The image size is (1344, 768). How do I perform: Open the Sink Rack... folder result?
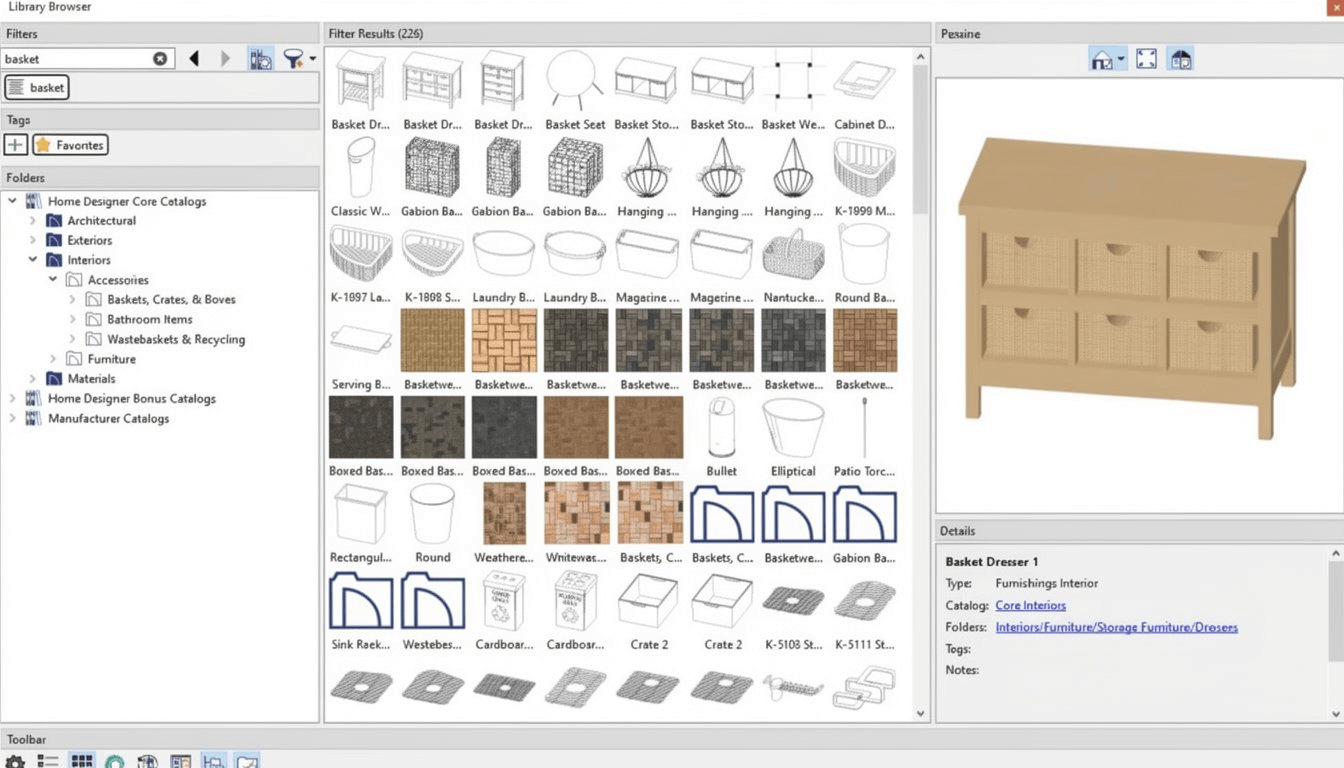tap(361, 610)
